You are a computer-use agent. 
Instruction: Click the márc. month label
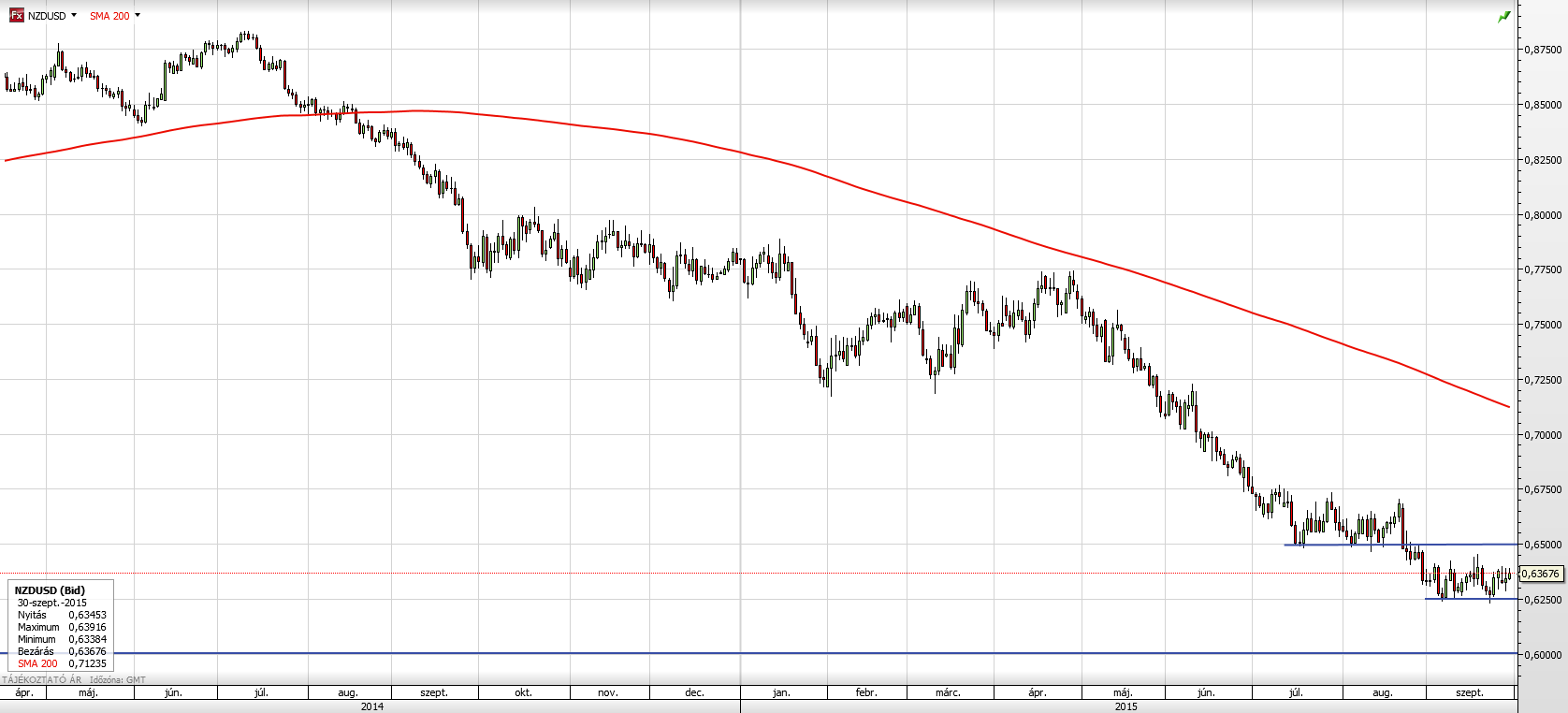click(948, 692)
